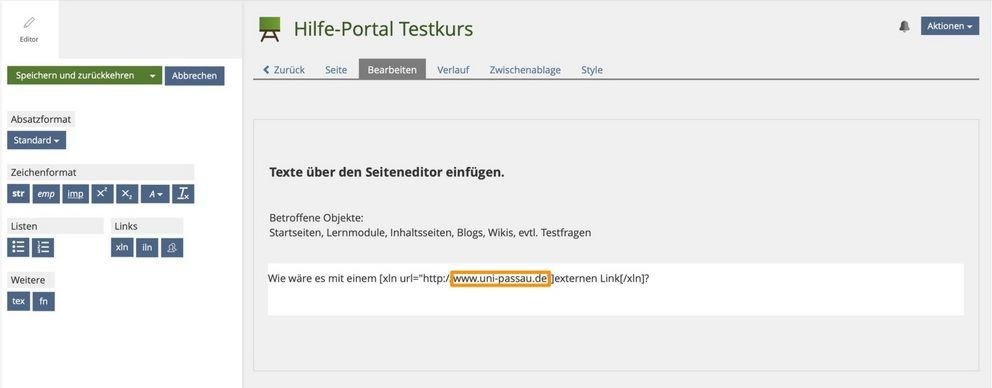992x388 pixels.
Task: Apply important (imp) underline format
Action: pos(75,194)
